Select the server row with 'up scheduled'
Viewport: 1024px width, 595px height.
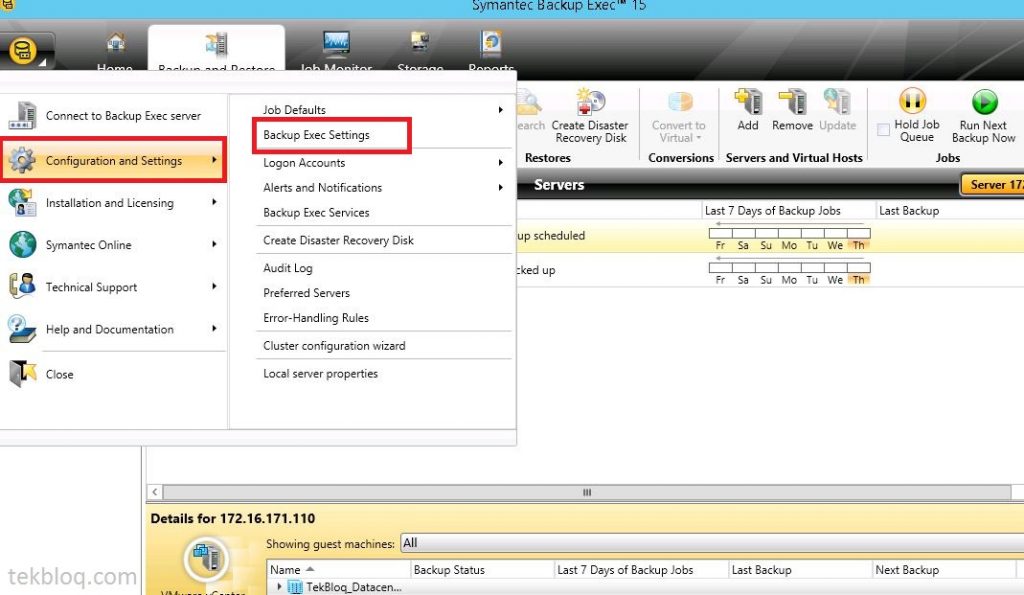[770, 236]
